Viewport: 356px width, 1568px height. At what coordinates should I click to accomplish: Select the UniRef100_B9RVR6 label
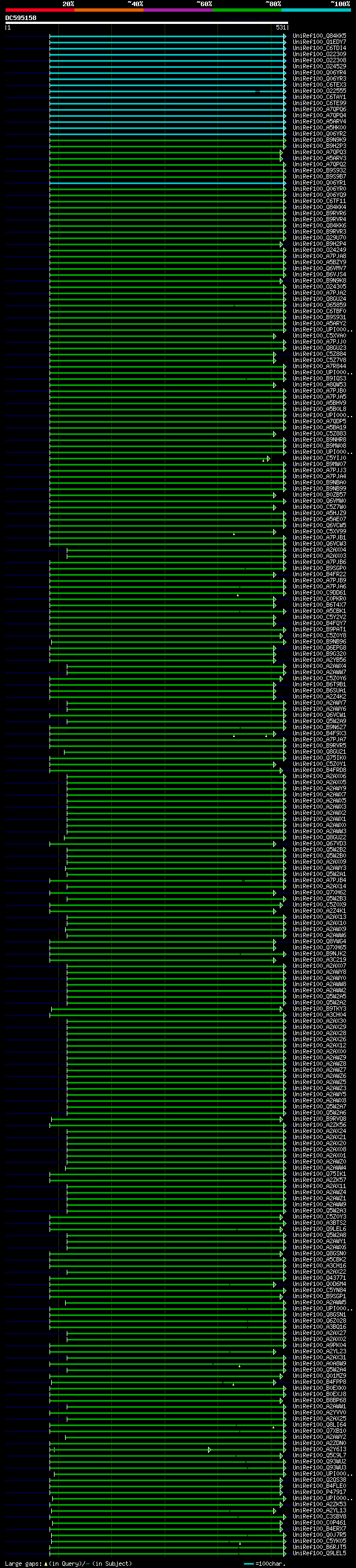coord(319,213)
